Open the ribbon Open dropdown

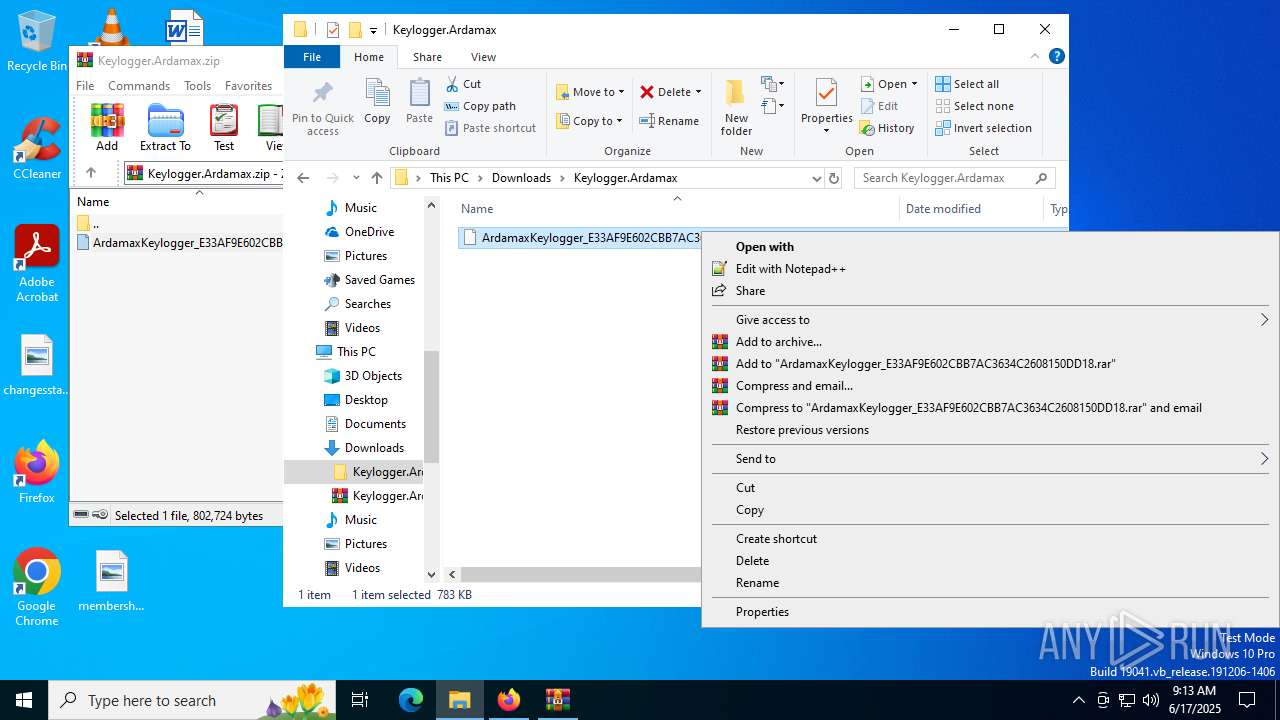point(889,84)
